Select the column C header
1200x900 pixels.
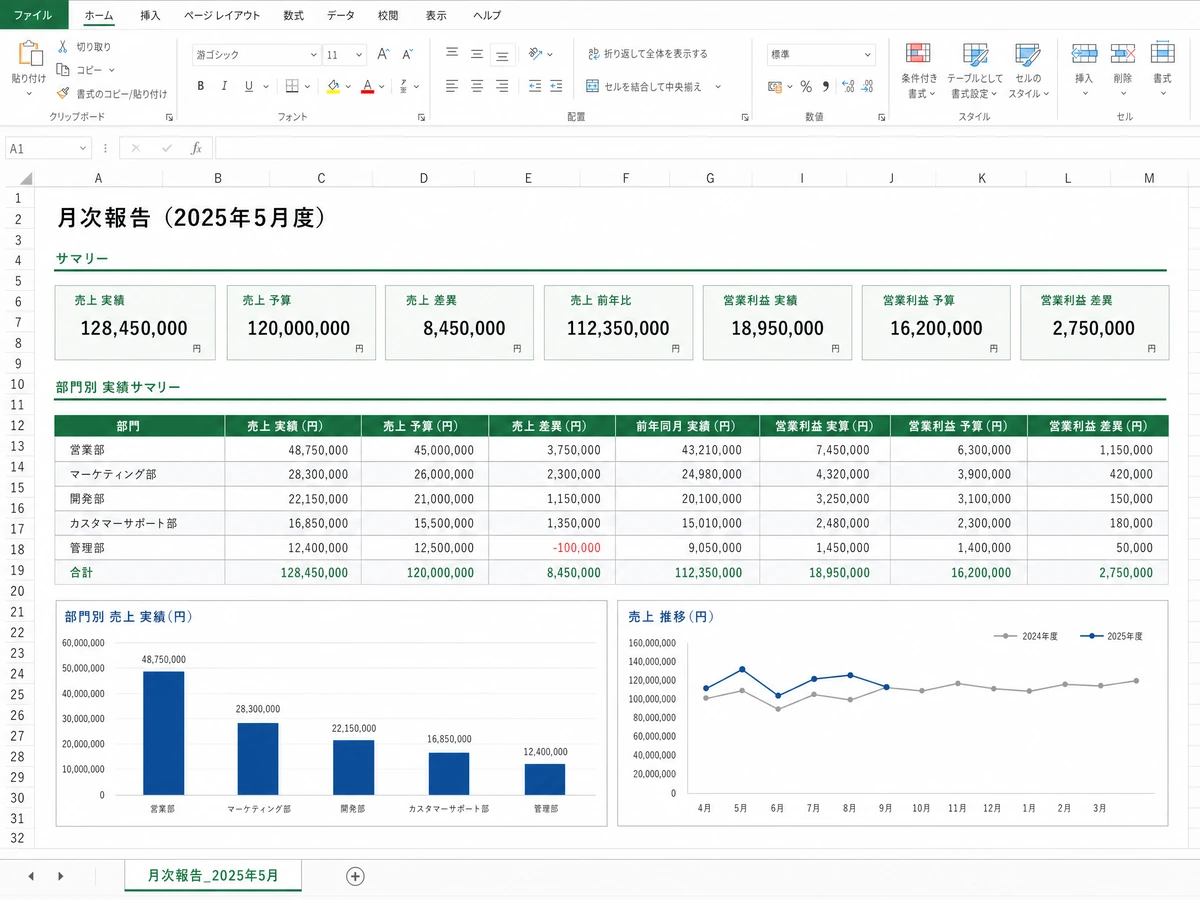point(321,178)
